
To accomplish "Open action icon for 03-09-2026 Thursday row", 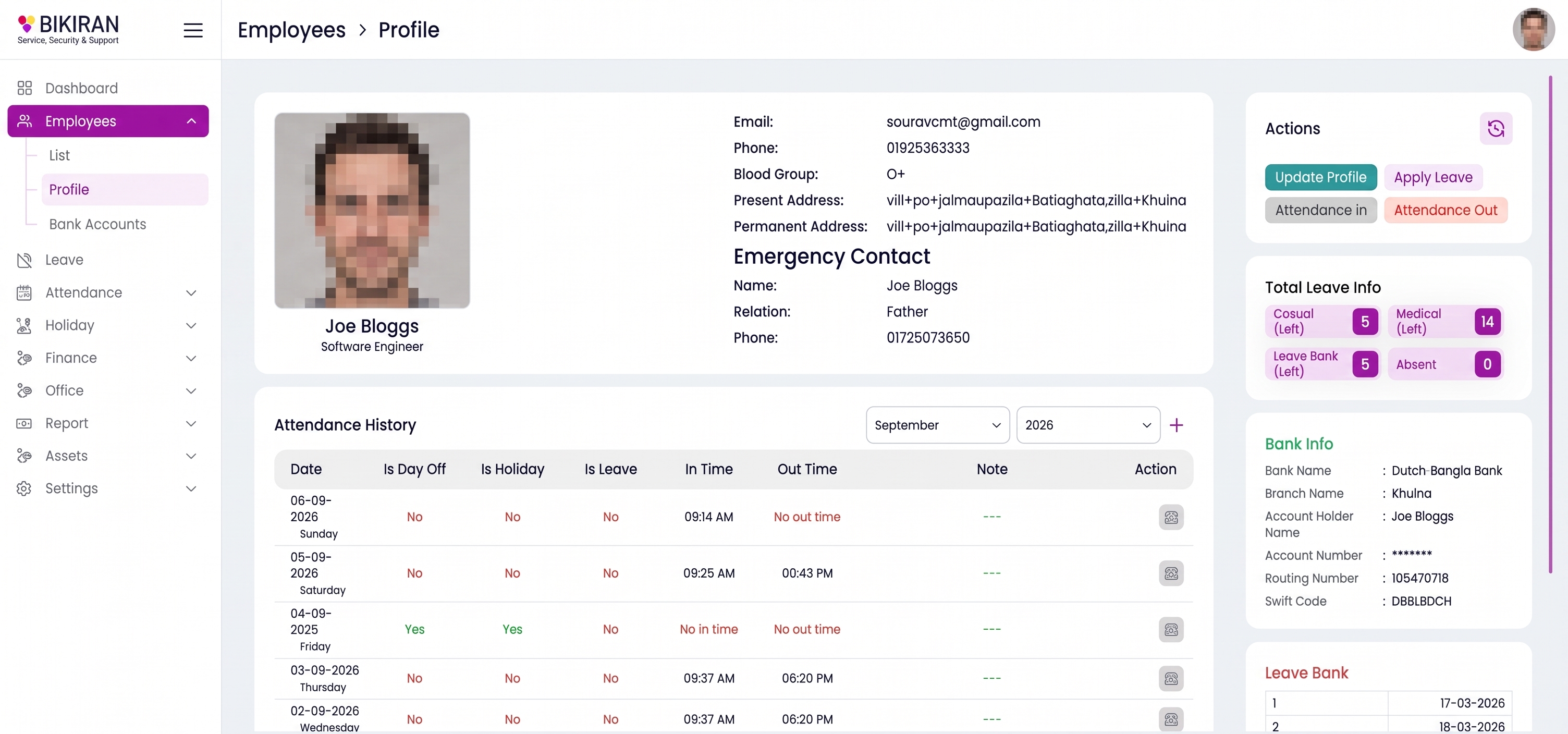I will tap(1170, 679).
